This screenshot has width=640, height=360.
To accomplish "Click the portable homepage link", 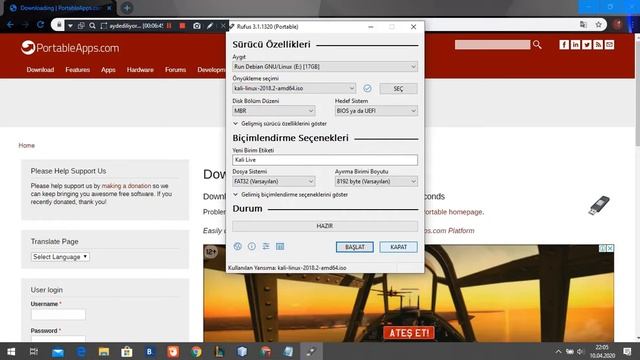I will click(453, 212).
